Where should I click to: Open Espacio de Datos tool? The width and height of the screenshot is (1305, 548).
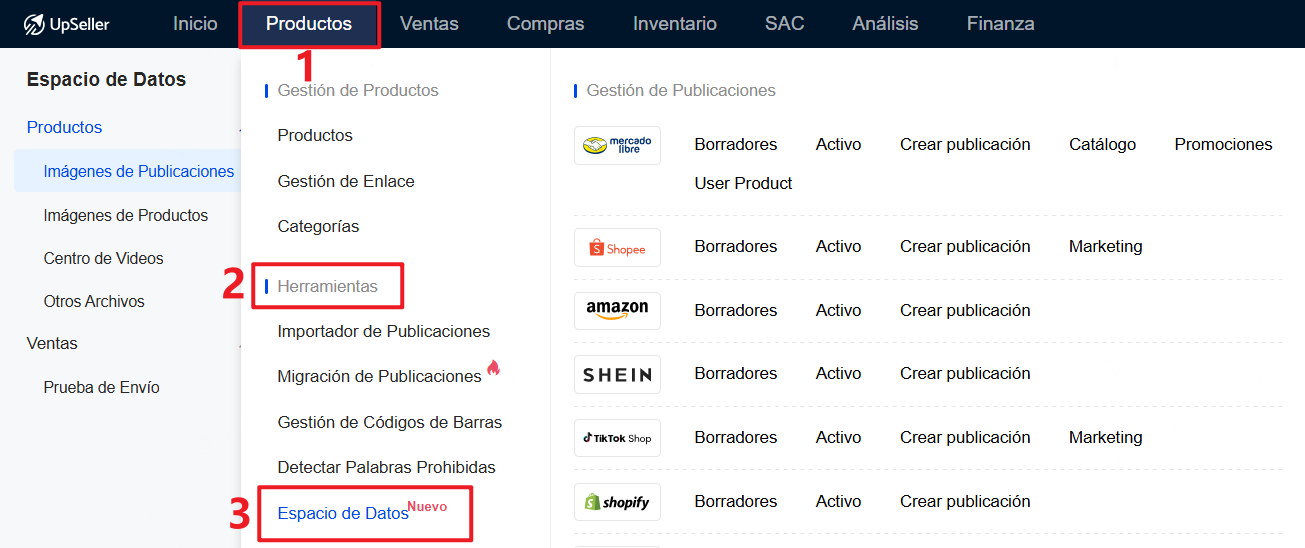(343, 513)
